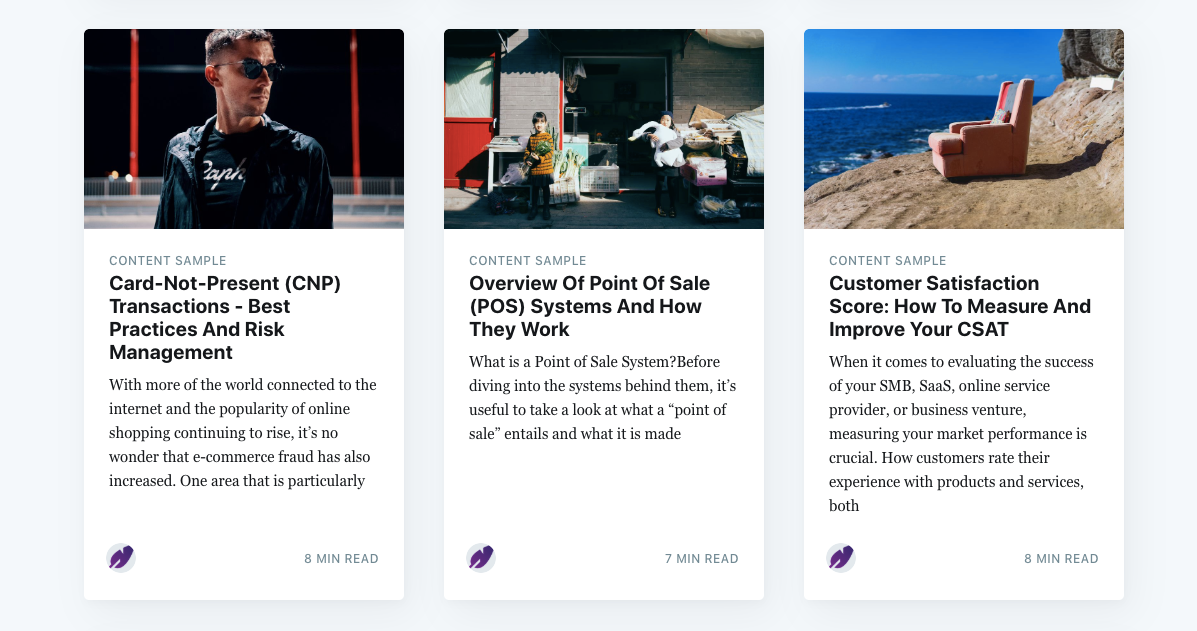Screen dimensions: 1197x631
Task: Open Customer Satisfaction Score article title
Action: tap(960, 306)
